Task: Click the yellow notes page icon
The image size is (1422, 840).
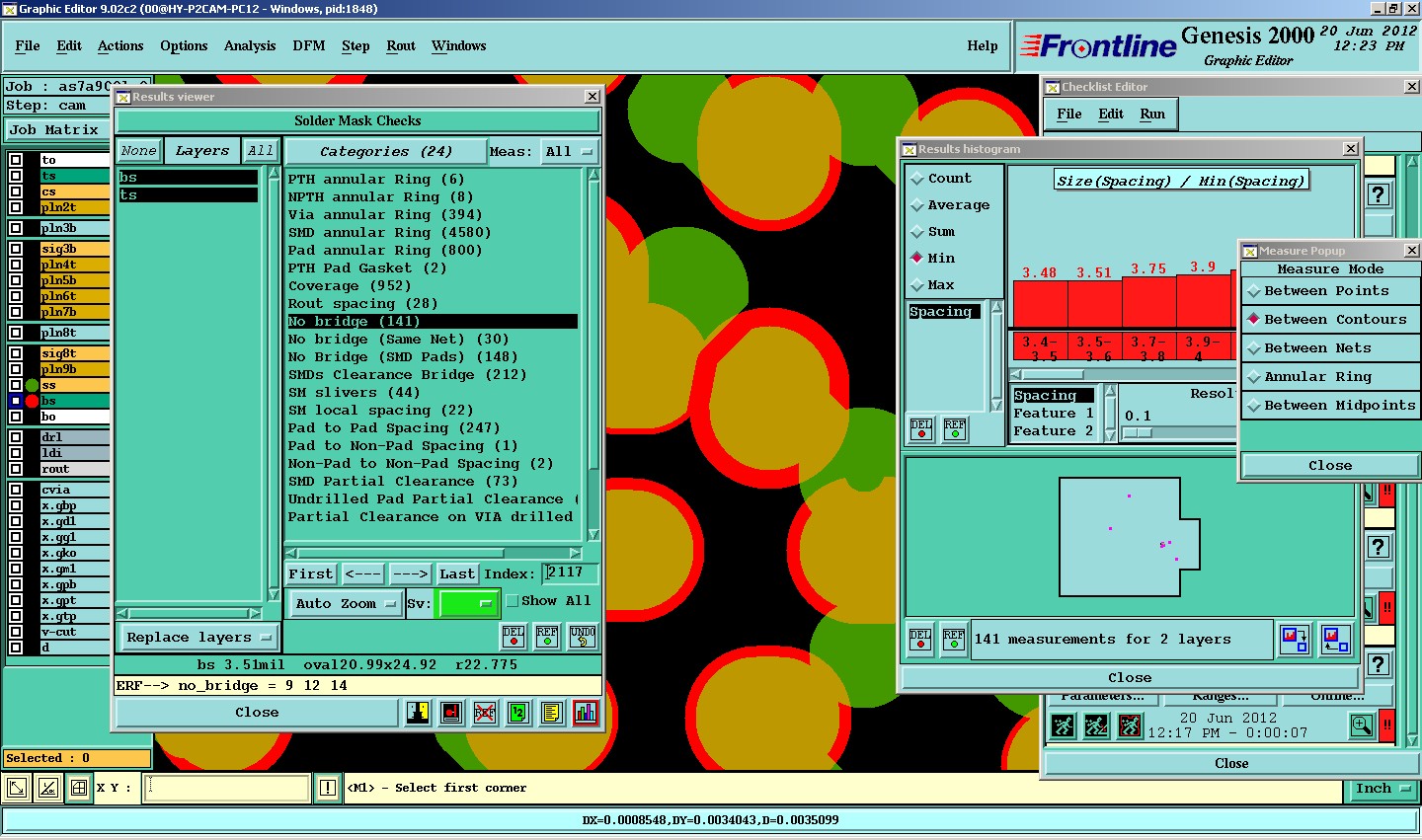Action: tap(552, 712)
